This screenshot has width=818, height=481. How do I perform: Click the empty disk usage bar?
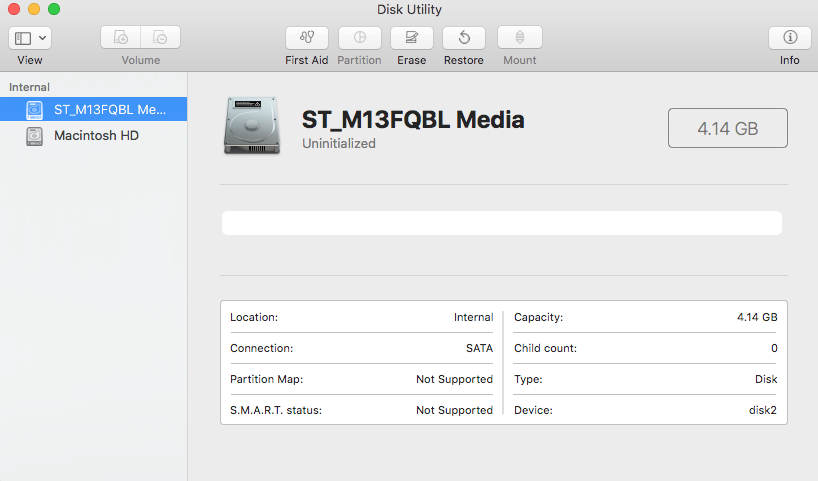tap(502, 223)
